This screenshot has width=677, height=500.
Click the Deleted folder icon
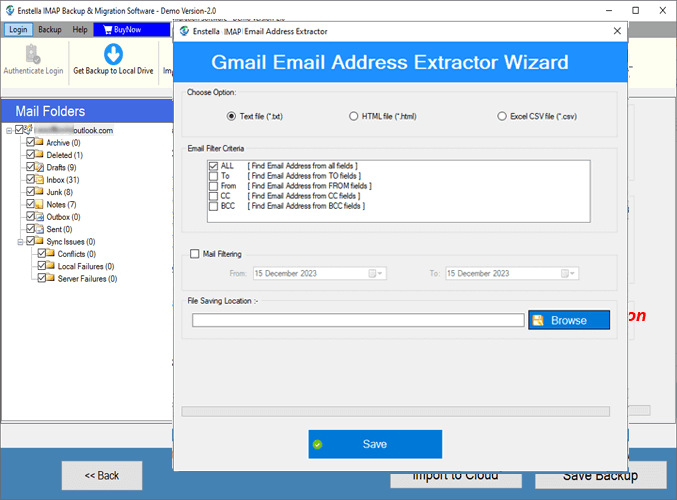pyautogui.click(x=39, y=154)
